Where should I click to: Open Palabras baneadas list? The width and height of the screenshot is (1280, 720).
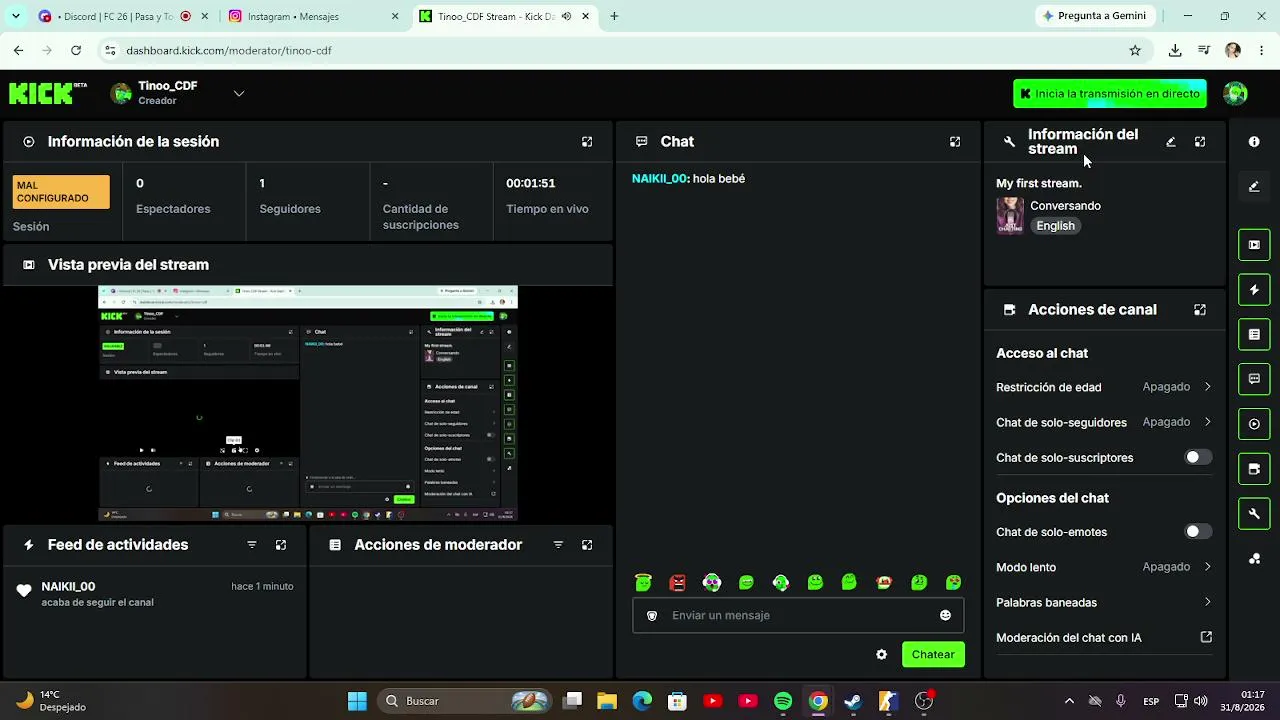coord(1104,603)
